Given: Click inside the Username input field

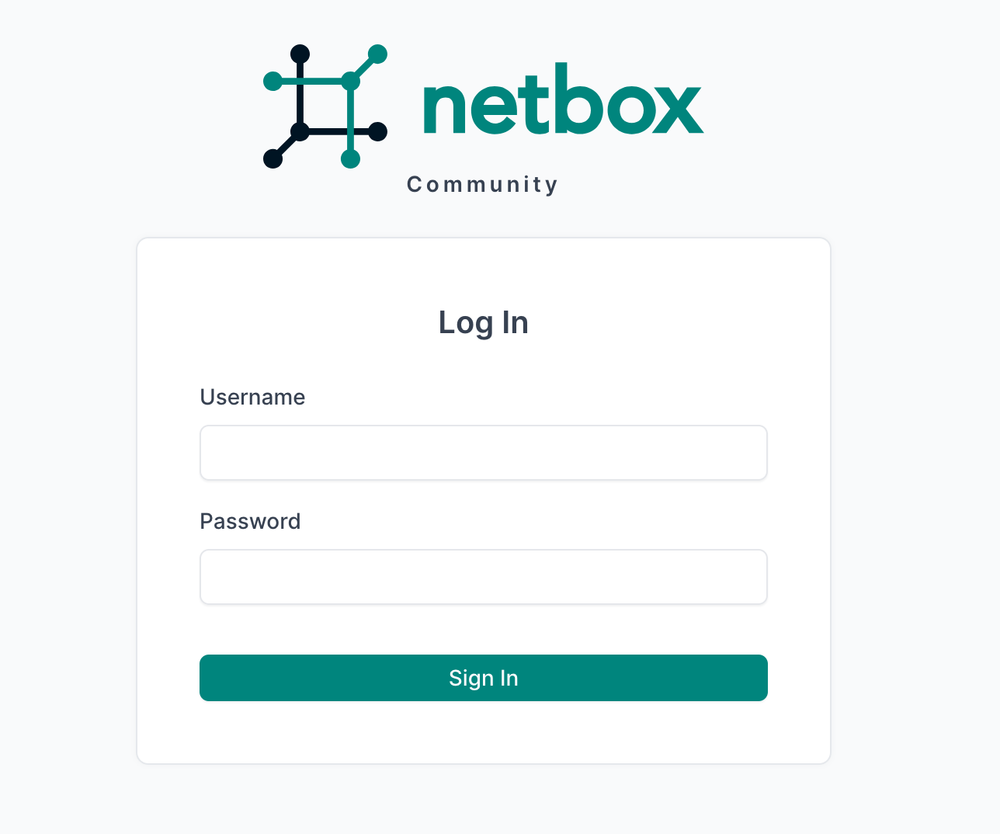Looking at the screenshot, I should click(x=483, y=452).
